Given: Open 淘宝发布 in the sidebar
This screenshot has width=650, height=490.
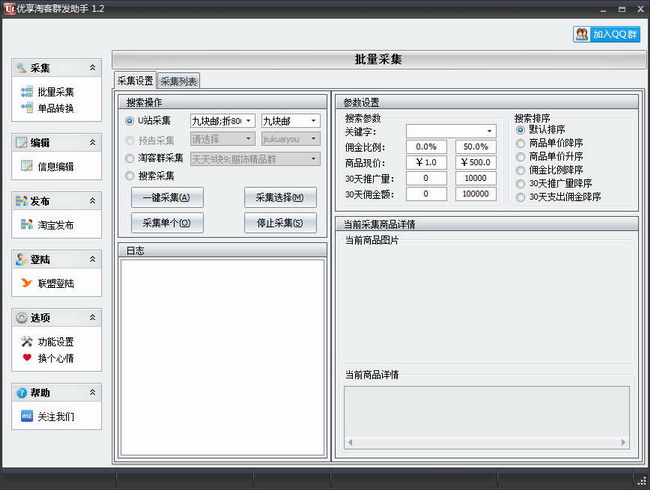Looking at the screenshot, I should tap(56, 225).
